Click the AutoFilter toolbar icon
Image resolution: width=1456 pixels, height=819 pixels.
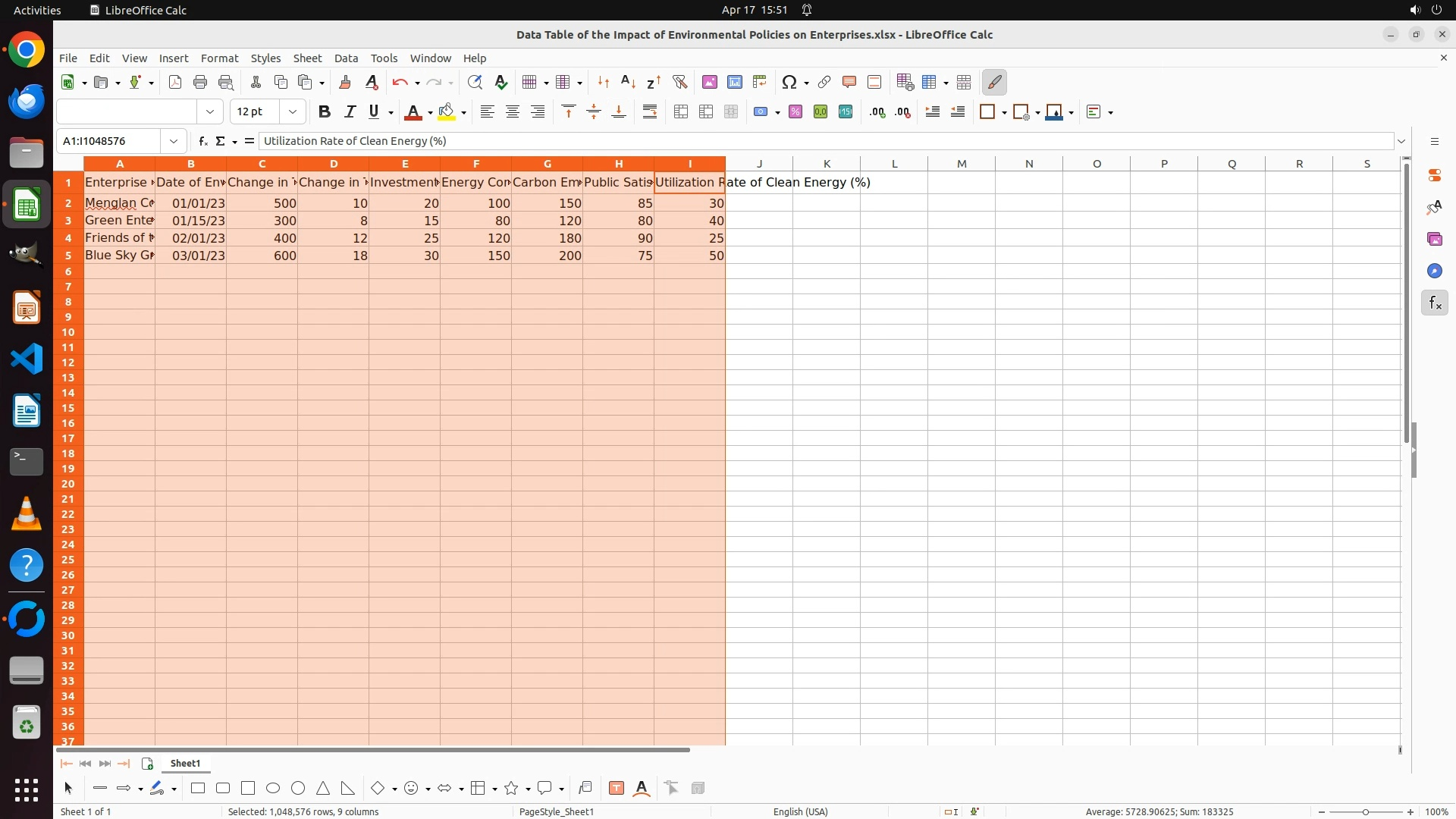click(x=679, y=82)
